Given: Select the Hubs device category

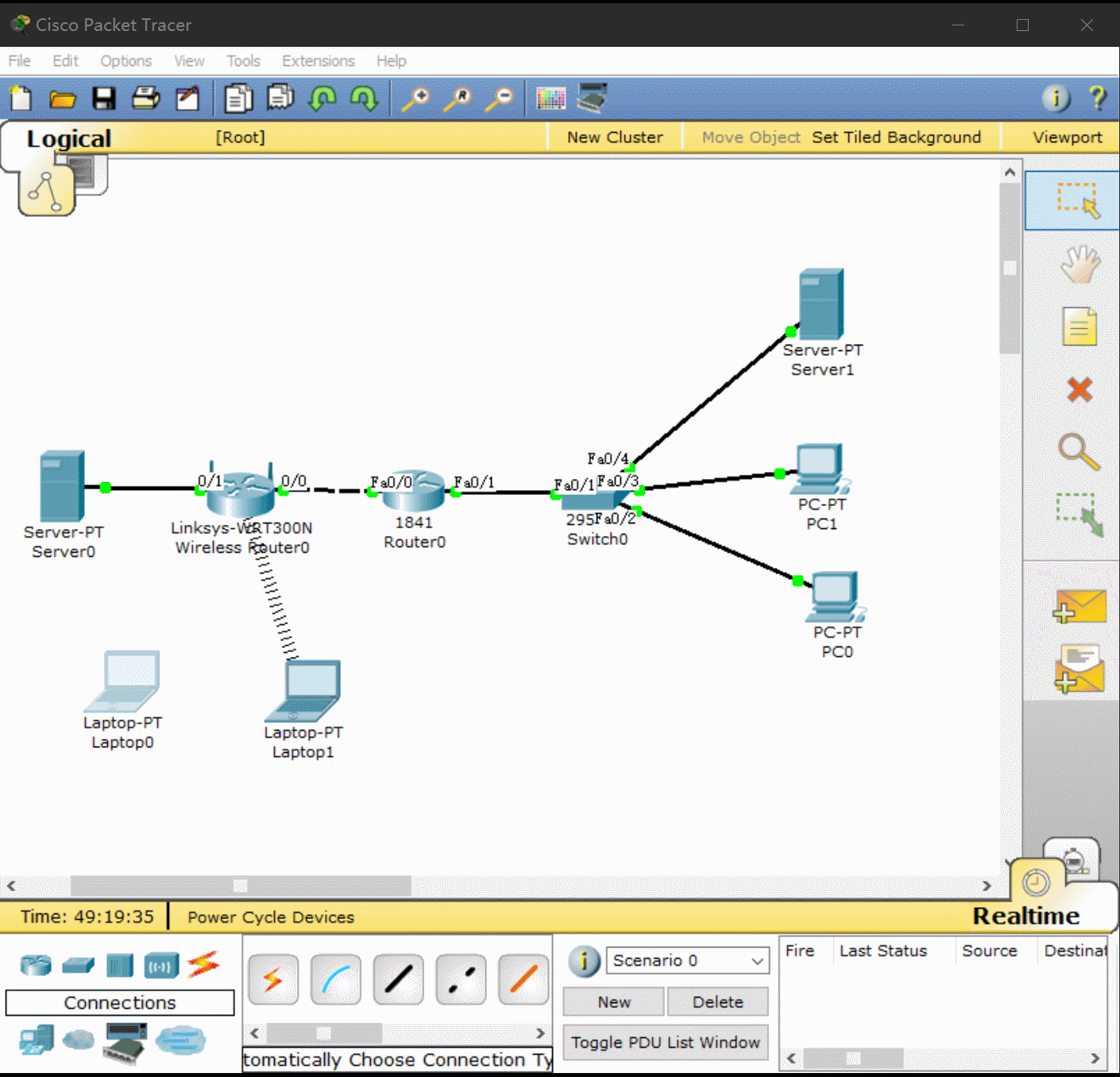Looking at the screenshot, I should tap(119, 965).
